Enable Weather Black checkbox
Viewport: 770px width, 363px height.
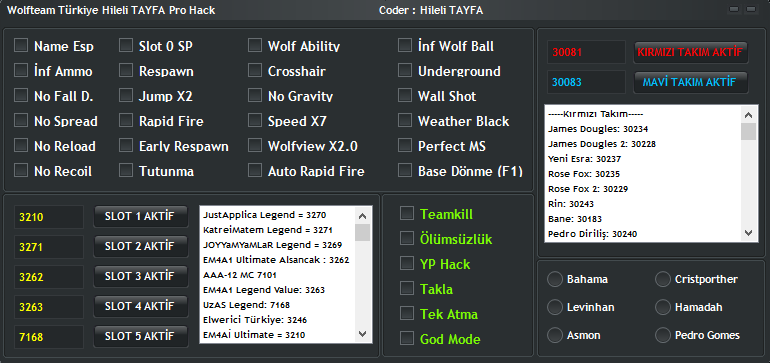point(405,121)
